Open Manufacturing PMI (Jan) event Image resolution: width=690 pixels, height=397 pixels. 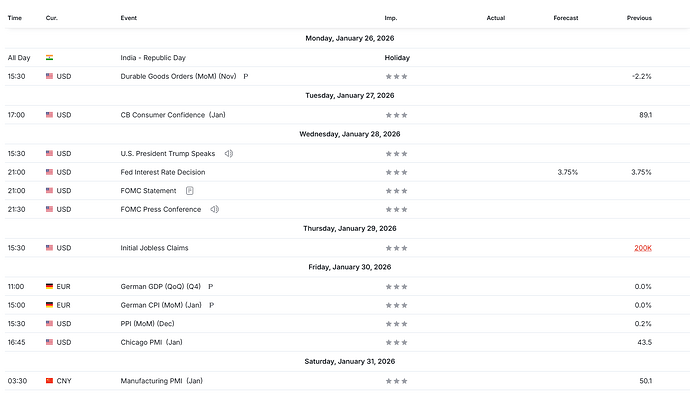(x=161, y=381)
